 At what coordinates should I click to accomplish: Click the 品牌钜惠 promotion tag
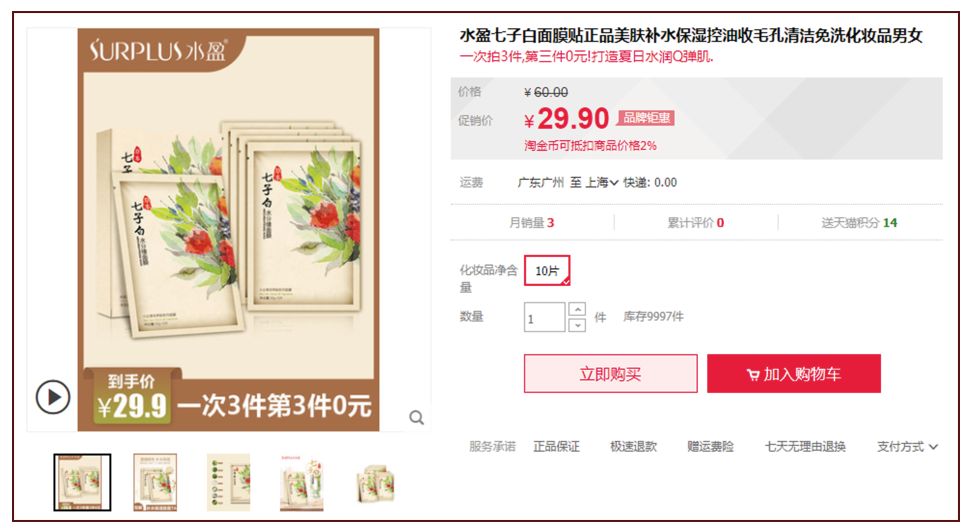[646, 118]
